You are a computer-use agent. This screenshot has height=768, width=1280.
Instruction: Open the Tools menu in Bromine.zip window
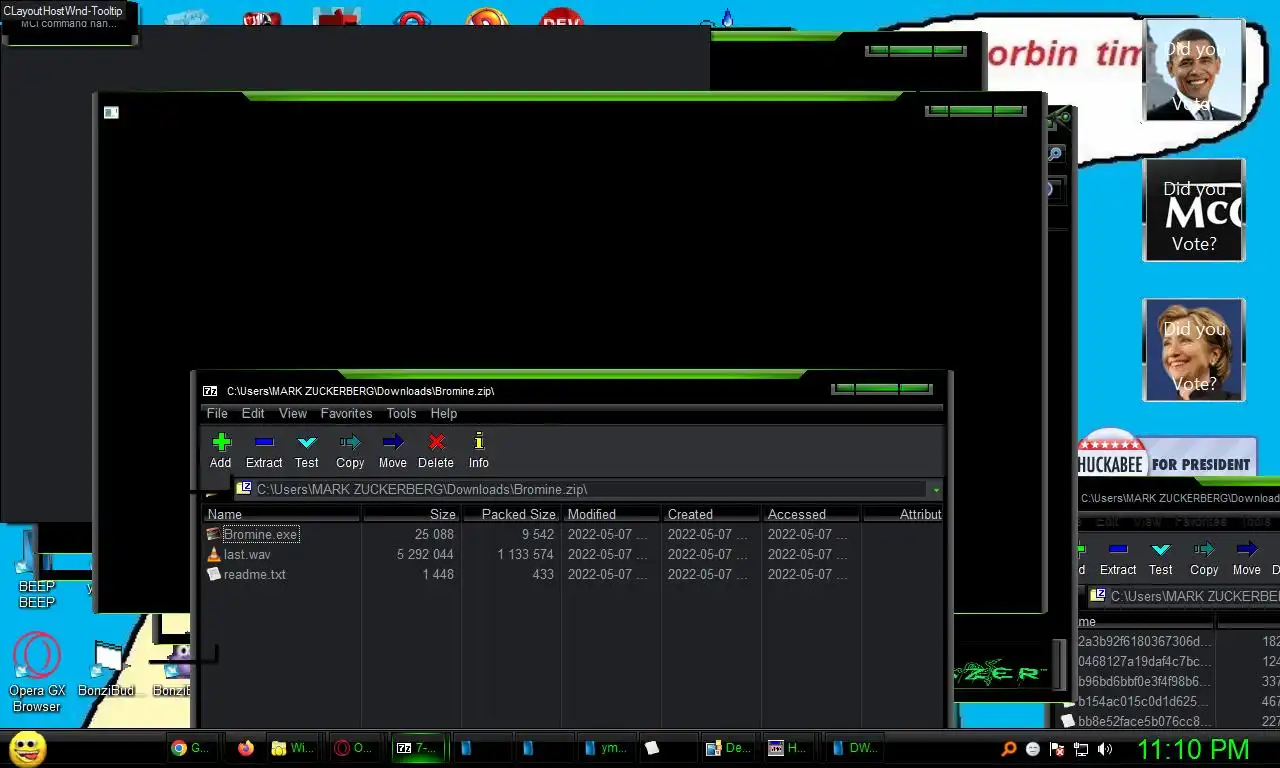coord(401,413)
